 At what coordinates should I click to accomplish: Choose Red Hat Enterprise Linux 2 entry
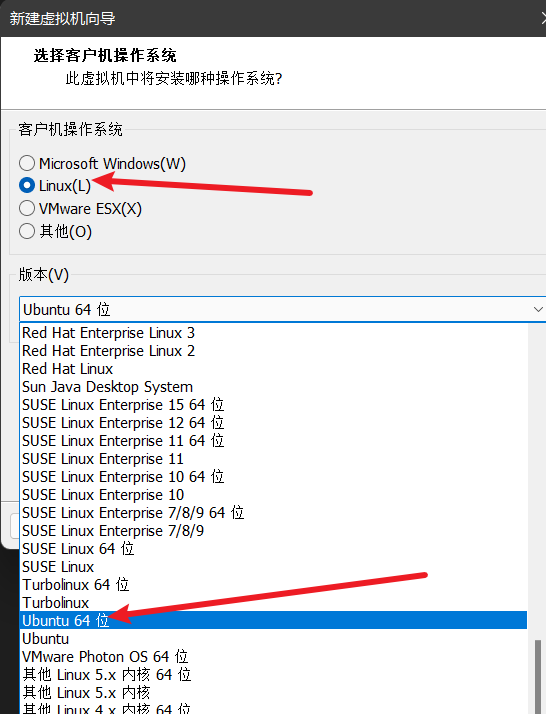pyautogui.click(x=273, y=351)
